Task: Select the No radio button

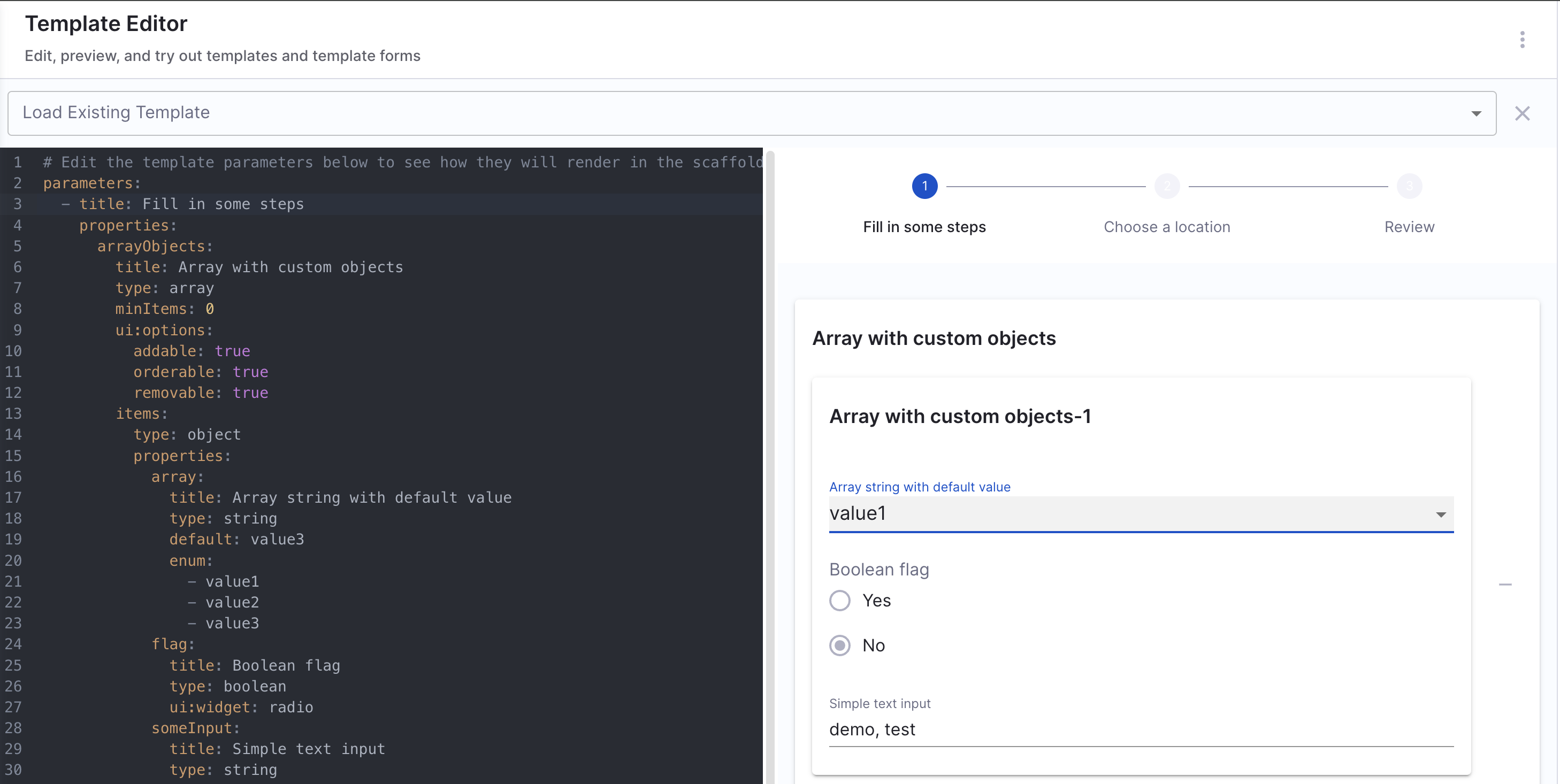Action: point(839,645)
